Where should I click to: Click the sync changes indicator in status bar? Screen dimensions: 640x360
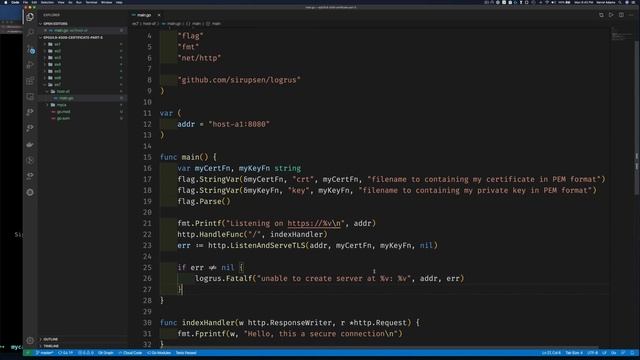66,353
